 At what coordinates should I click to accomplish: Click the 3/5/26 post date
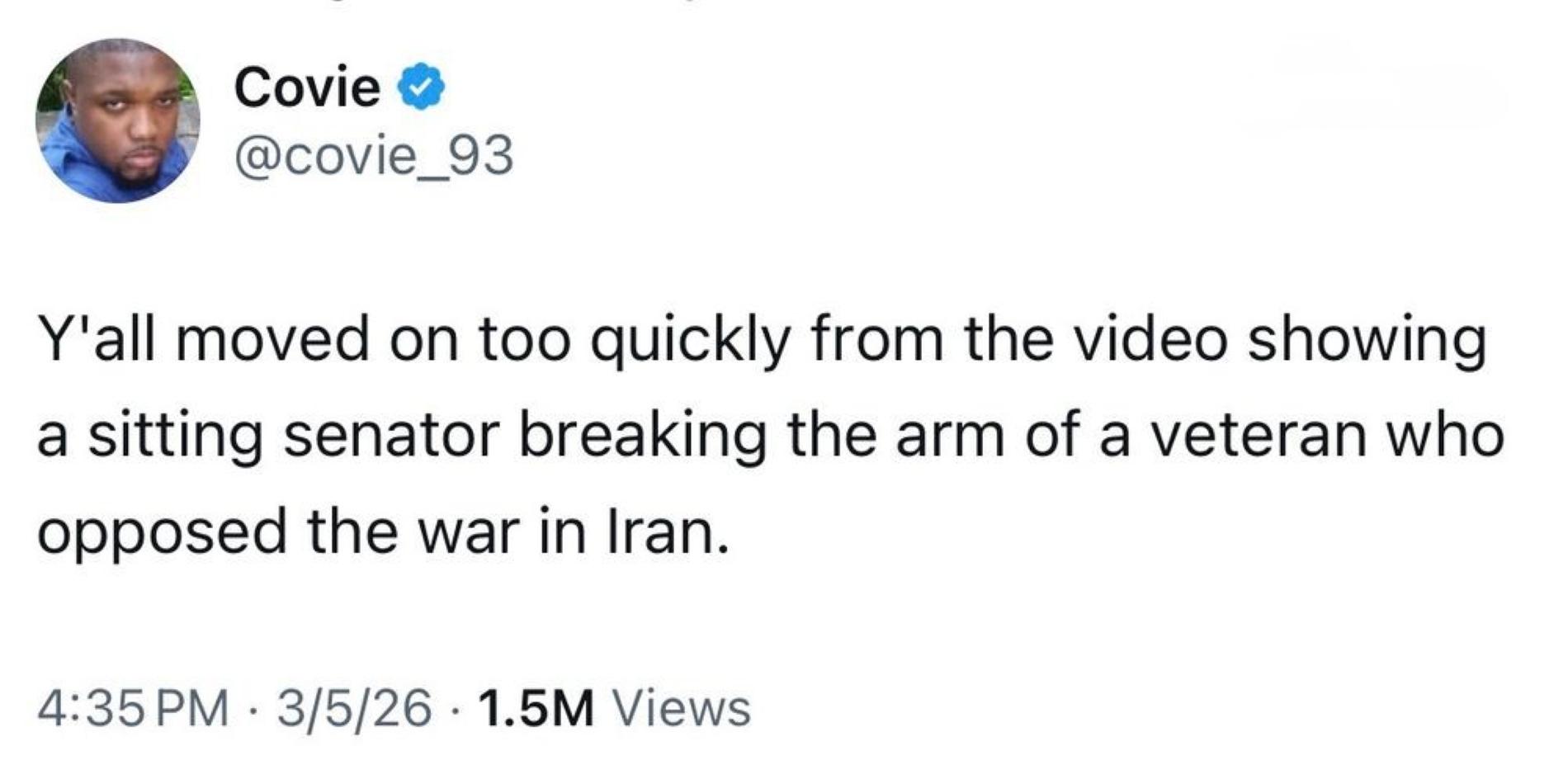click(x=354, y=708)
